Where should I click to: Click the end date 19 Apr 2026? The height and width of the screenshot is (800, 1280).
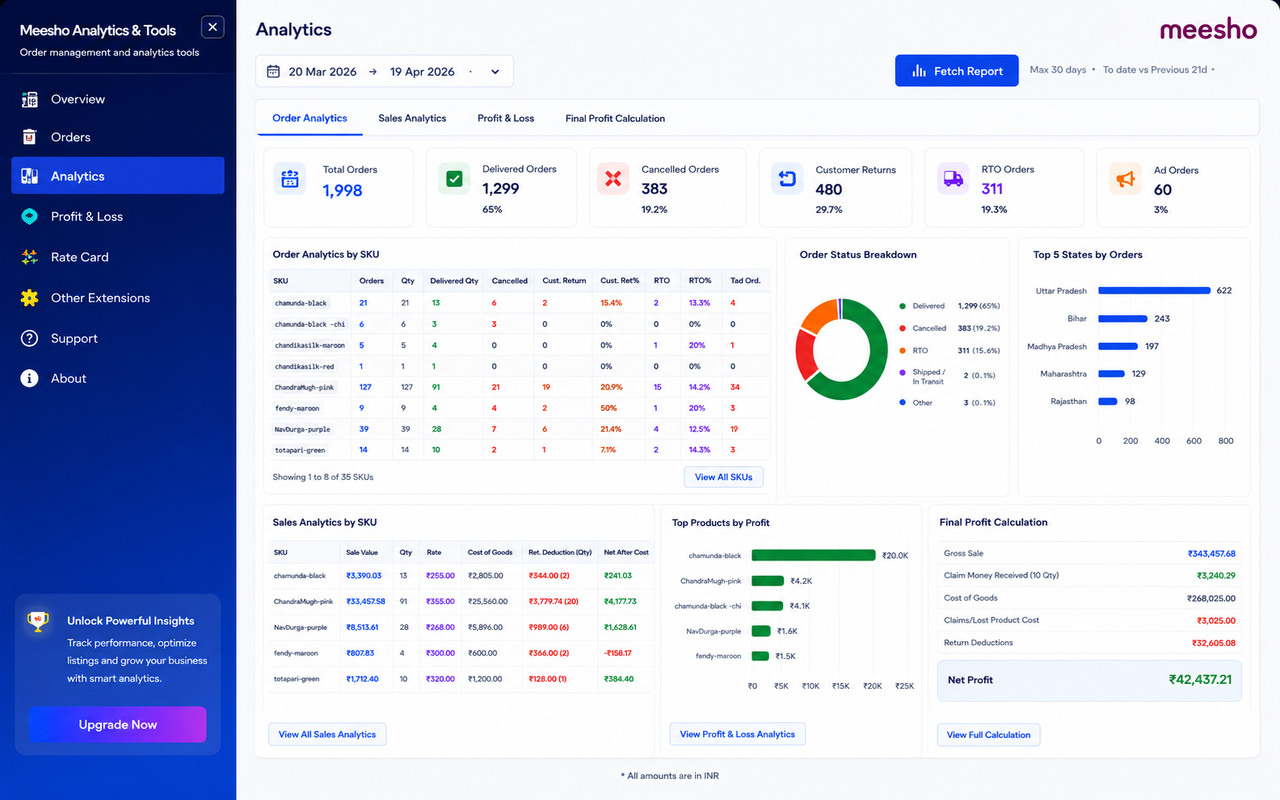(x=422, y=72)
